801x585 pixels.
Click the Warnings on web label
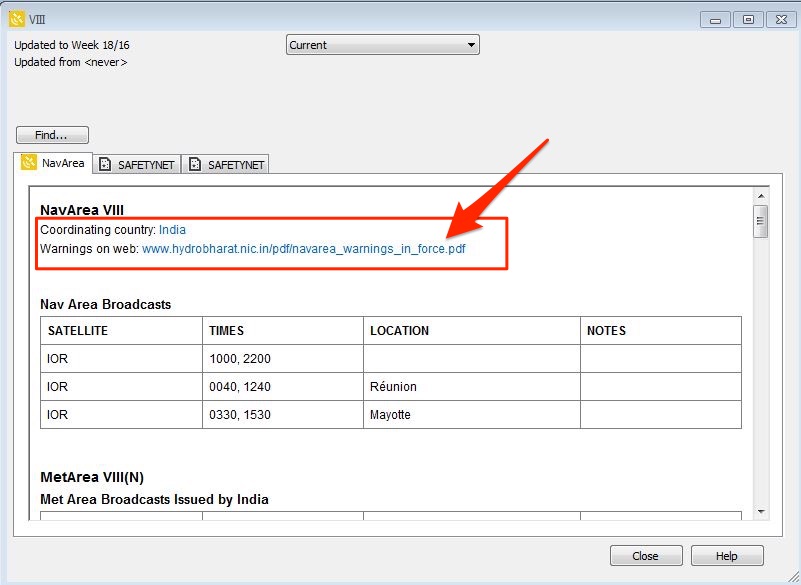(x=89, y=249)
